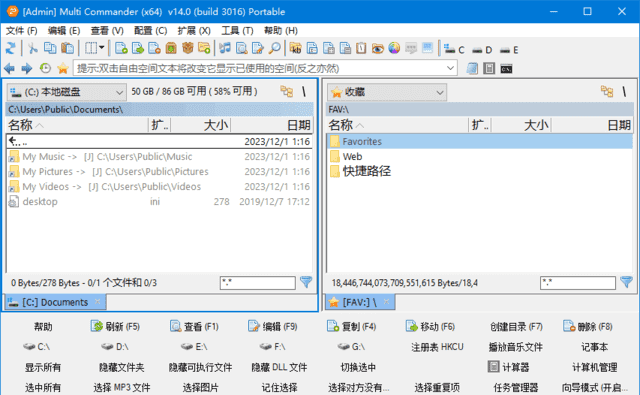Select the Favorites folder in right panel

click(480, 142)
